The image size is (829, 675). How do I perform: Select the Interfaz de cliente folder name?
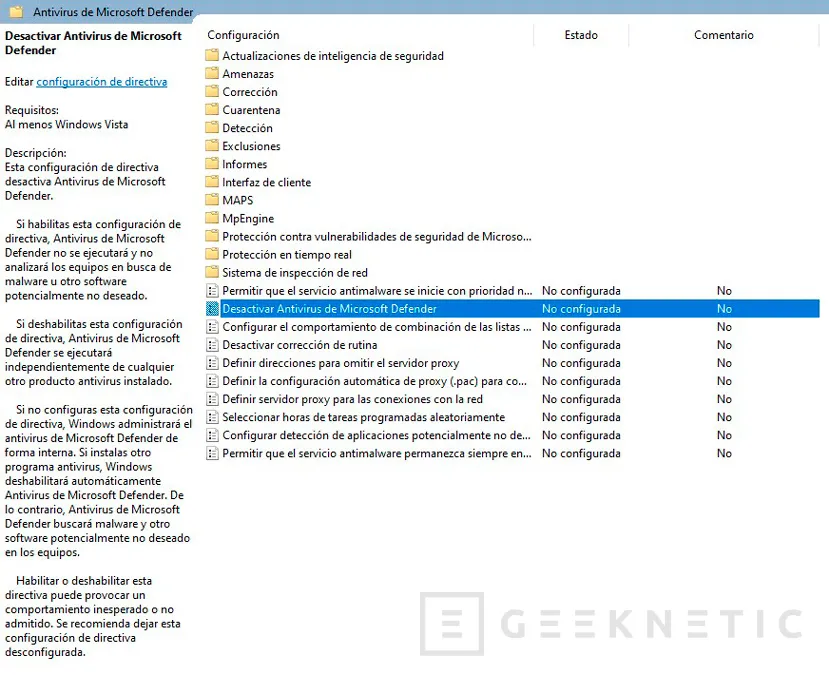266,182
